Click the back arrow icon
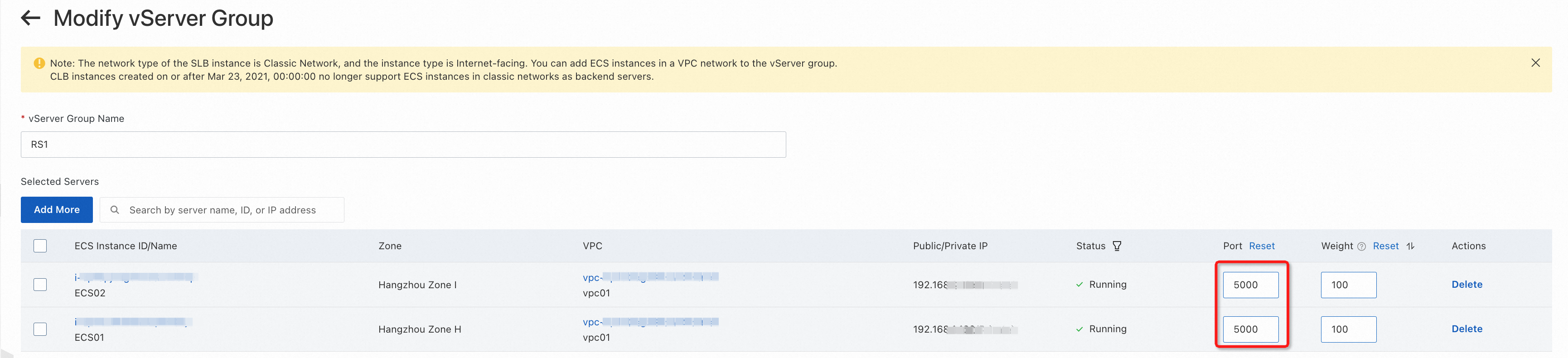Image resolution: width=1568 pixels, height=358 pixels. [30, 18]
